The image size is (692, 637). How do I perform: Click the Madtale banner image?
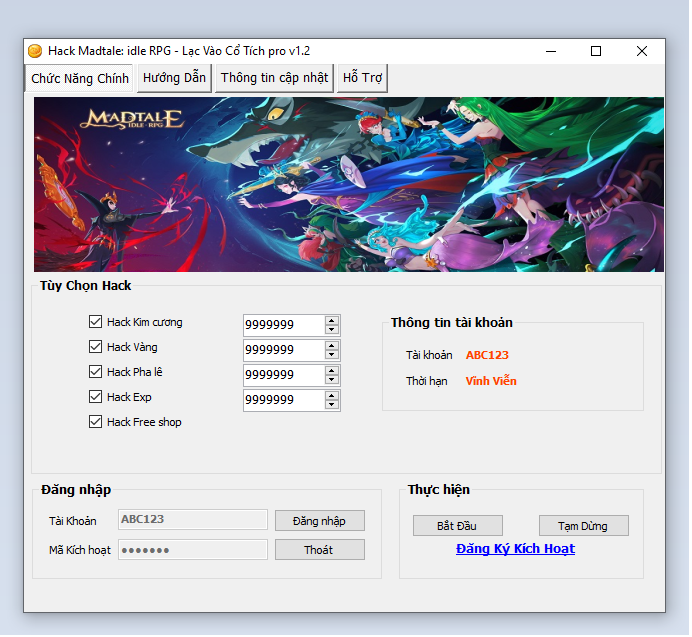pos(349,184)
